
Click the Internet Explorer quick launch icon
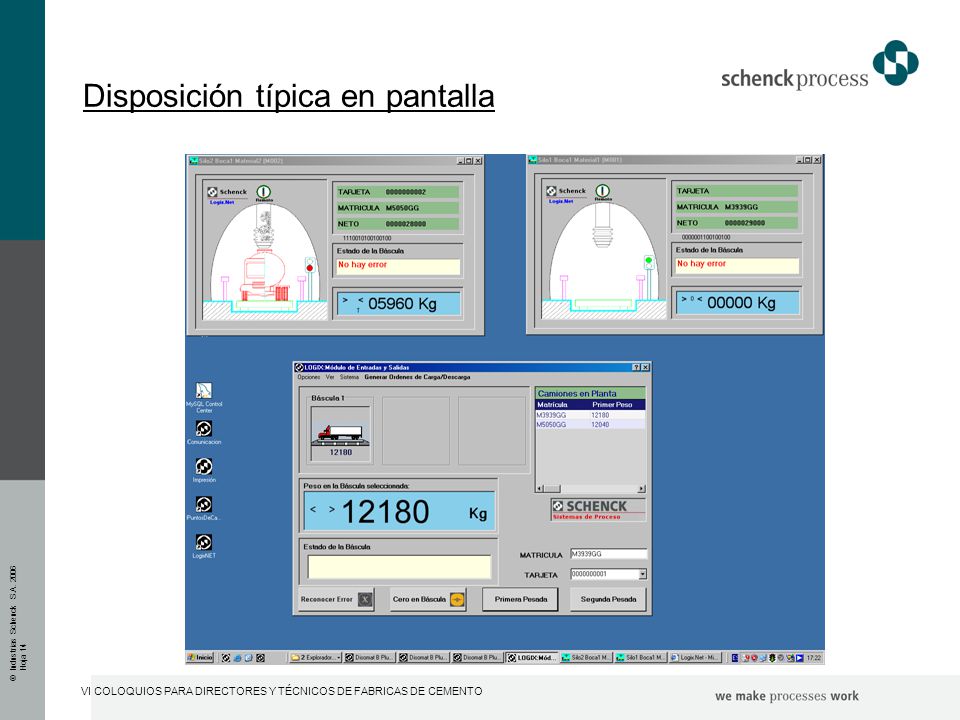237,658
